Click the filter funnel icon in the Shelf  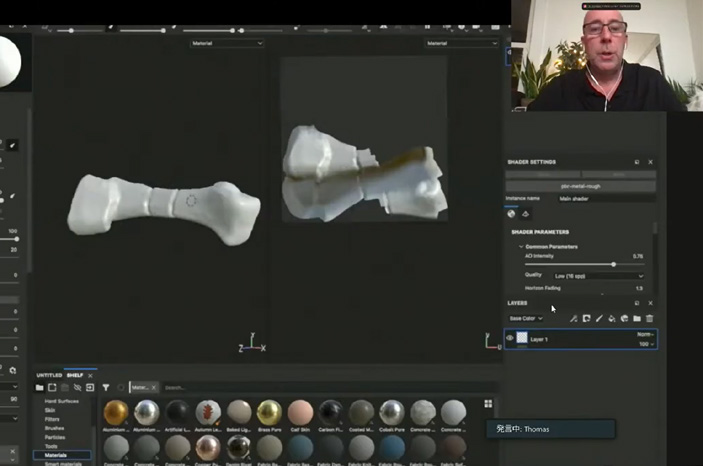(x=106, y=387)
